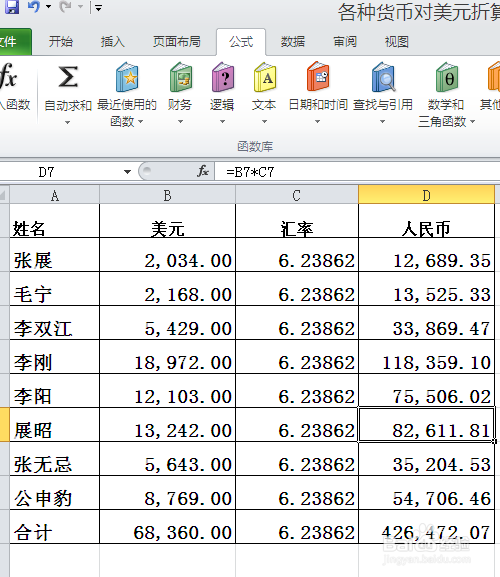Open the 日期和时间 functions icon
500x577 pixels.
[x=318, y=77]
